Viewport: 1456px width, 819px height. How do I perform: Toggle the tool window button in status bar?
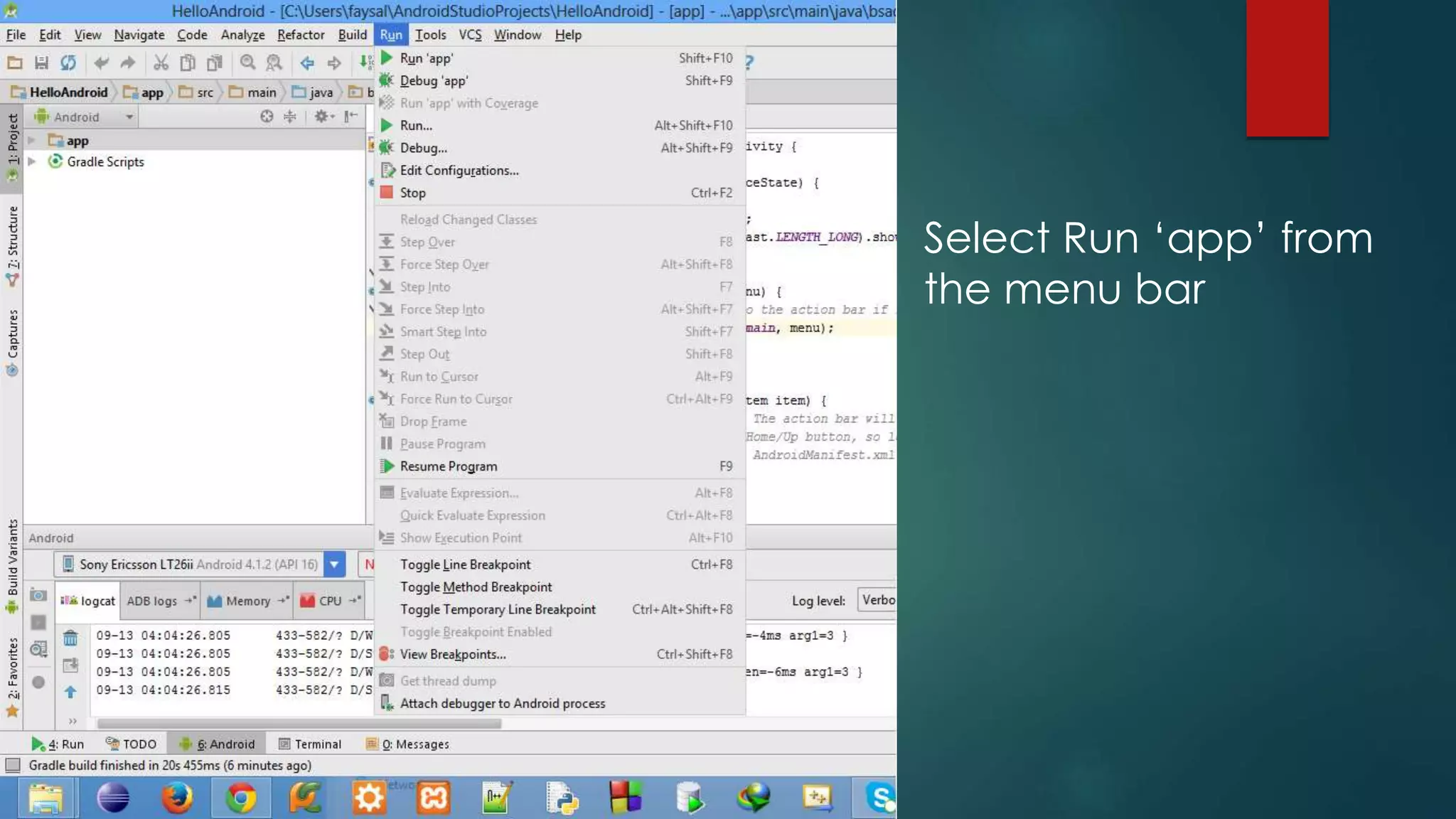click(x=12, y=766)
